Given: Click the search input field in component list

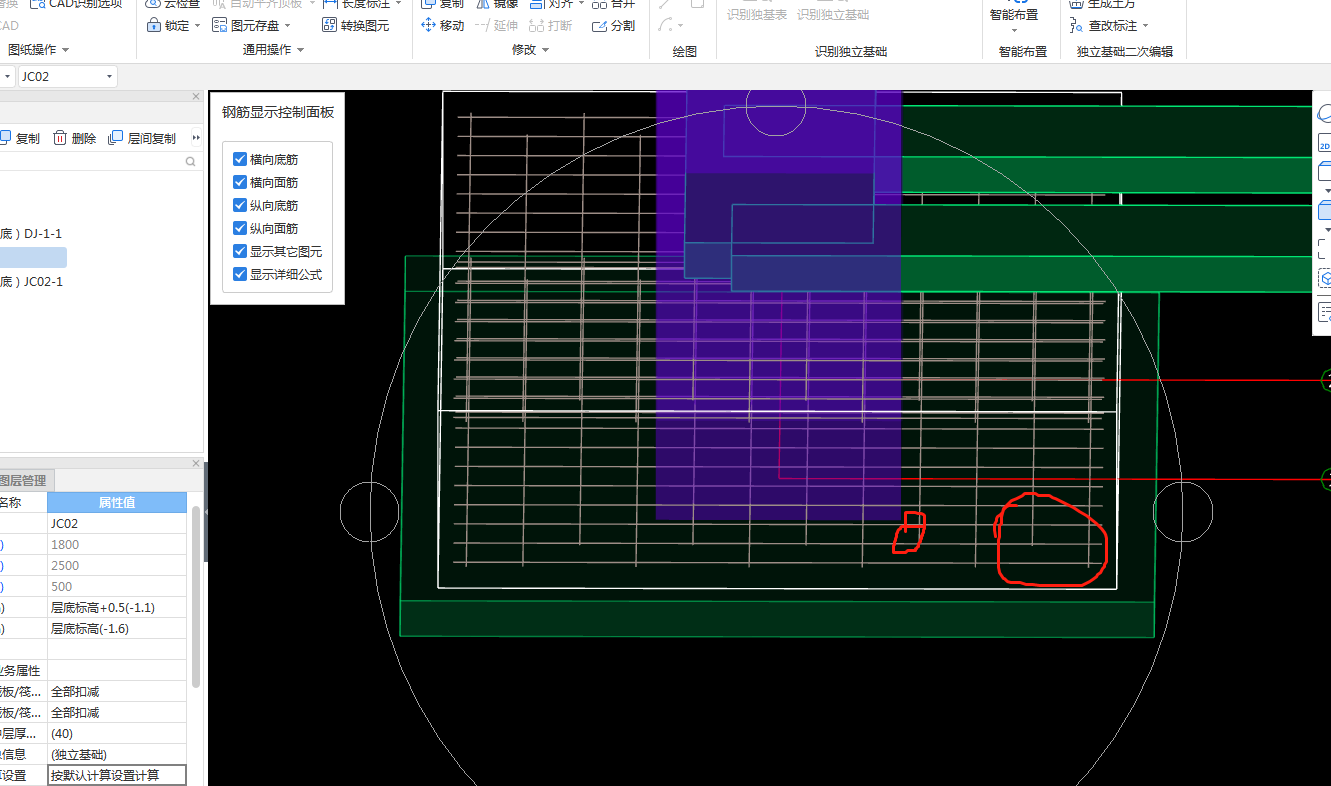Looking at the screenshot, I should (90, 161).
